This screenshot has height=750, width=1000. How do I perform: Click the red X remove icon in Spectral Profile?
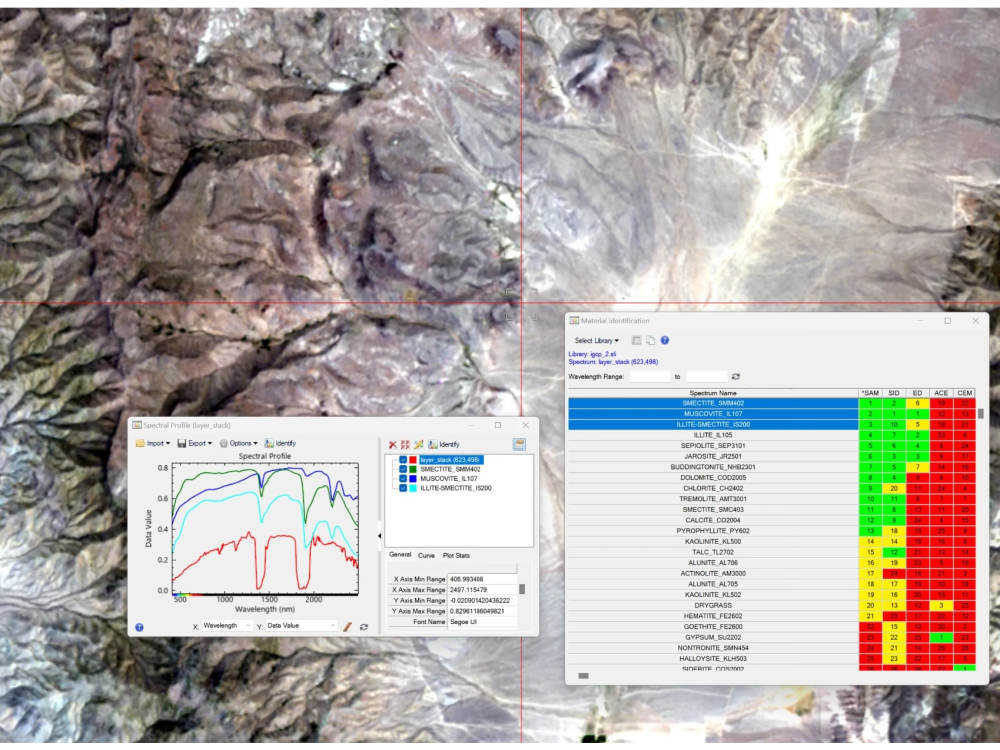[392, 445]
